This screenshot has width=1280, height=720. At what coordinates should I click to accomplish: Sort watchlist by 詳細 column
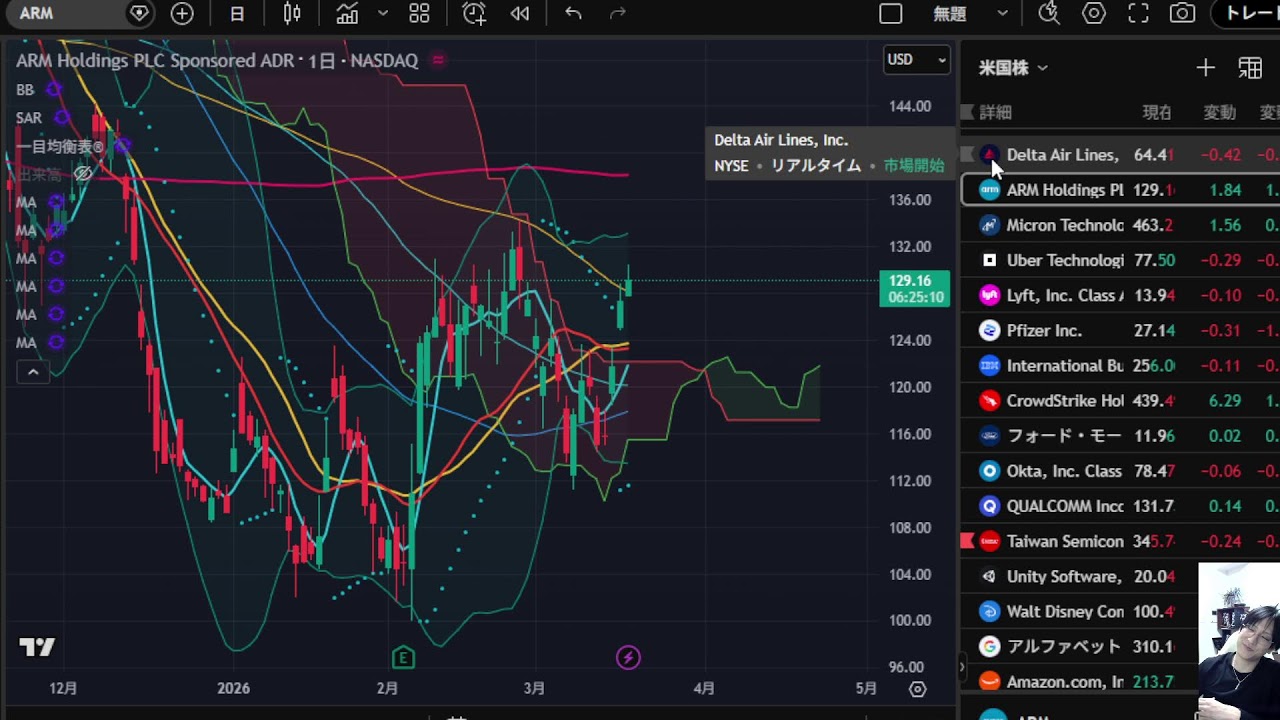pos(995,113)
